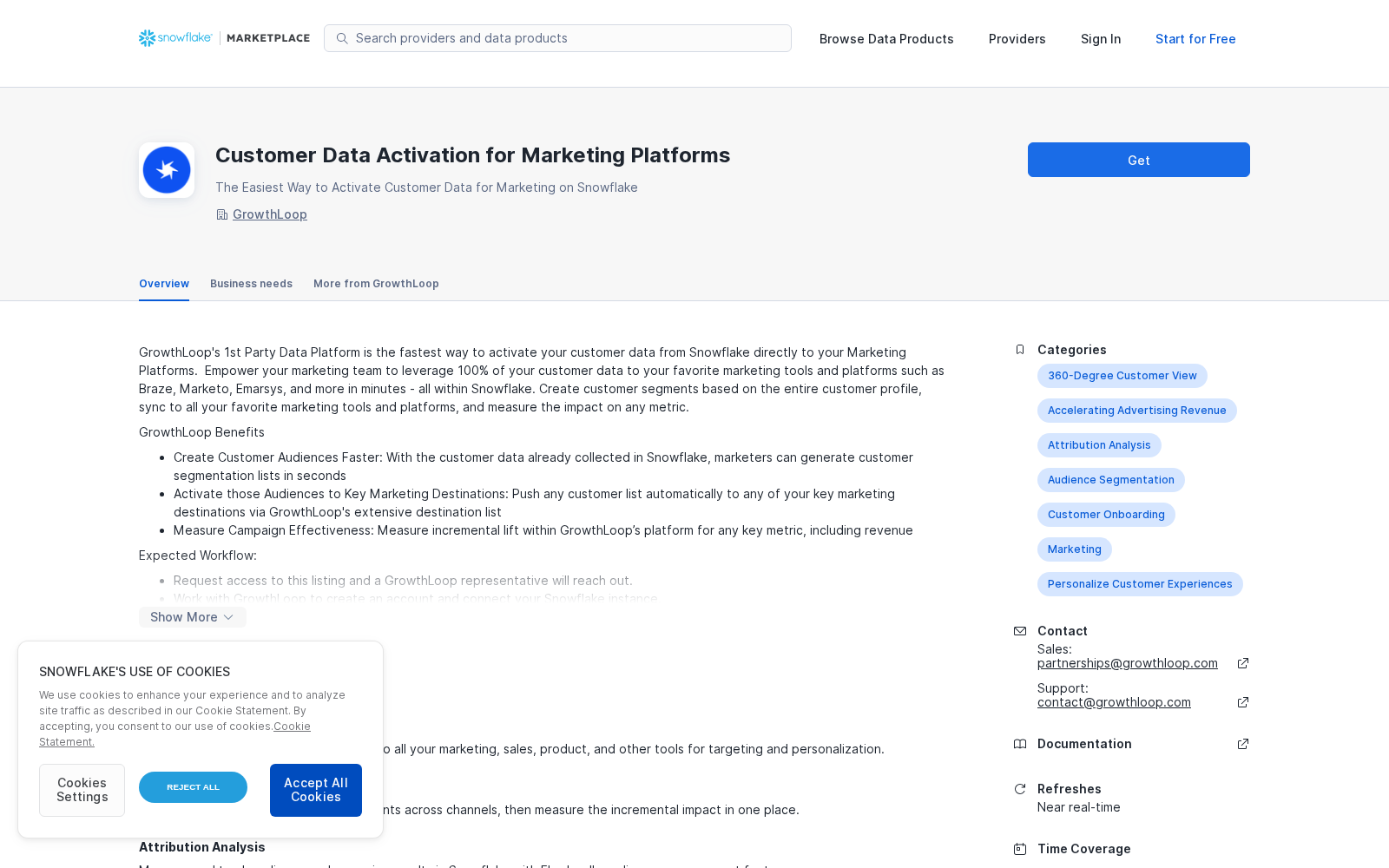Open the GrowthLoop provider link
Viewport: 1389px width, 868px height.
point(270,214)
